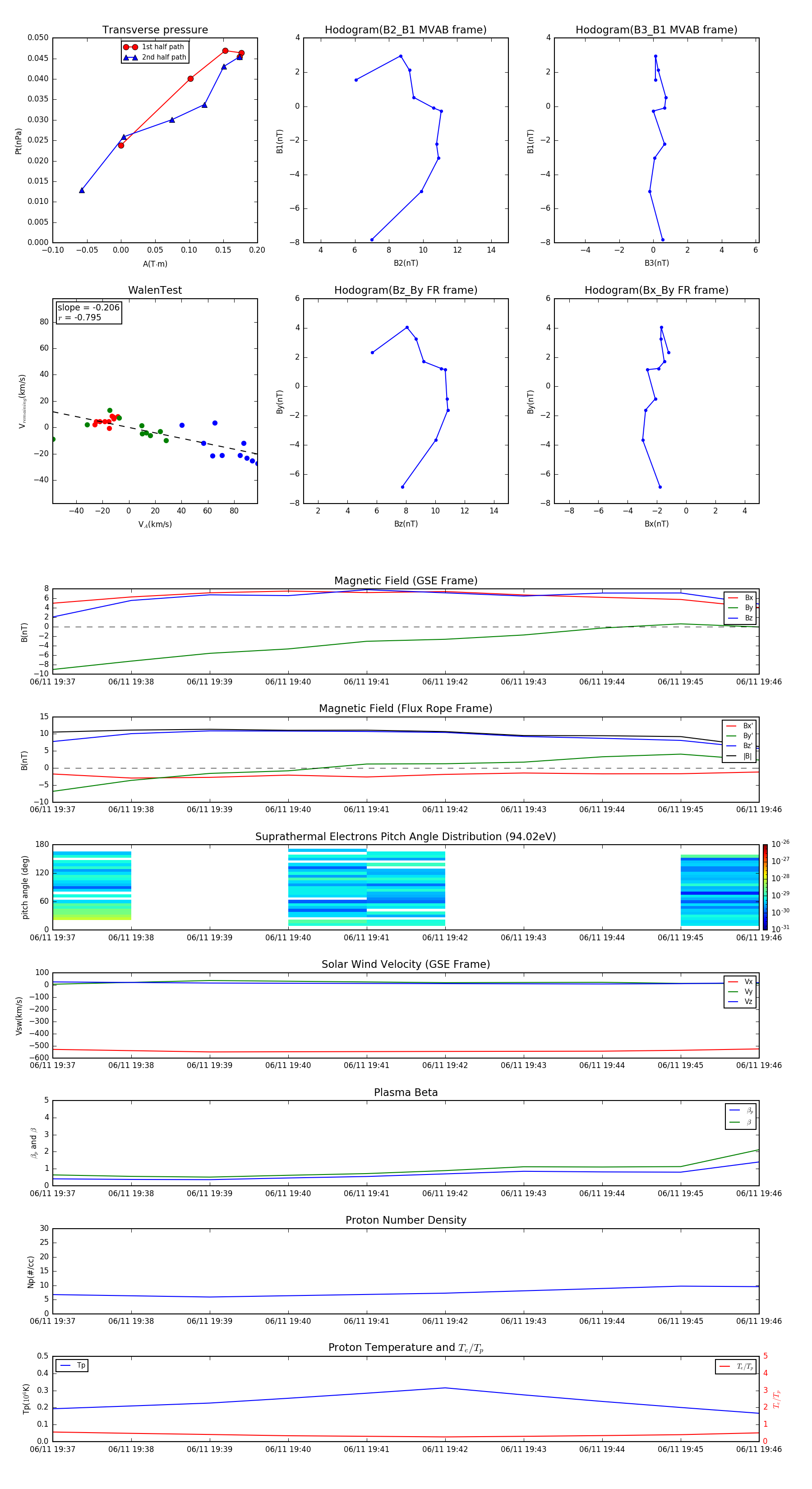
Task: Click '06/11 19:46' tick under temperature plot
Action: 759,1449
